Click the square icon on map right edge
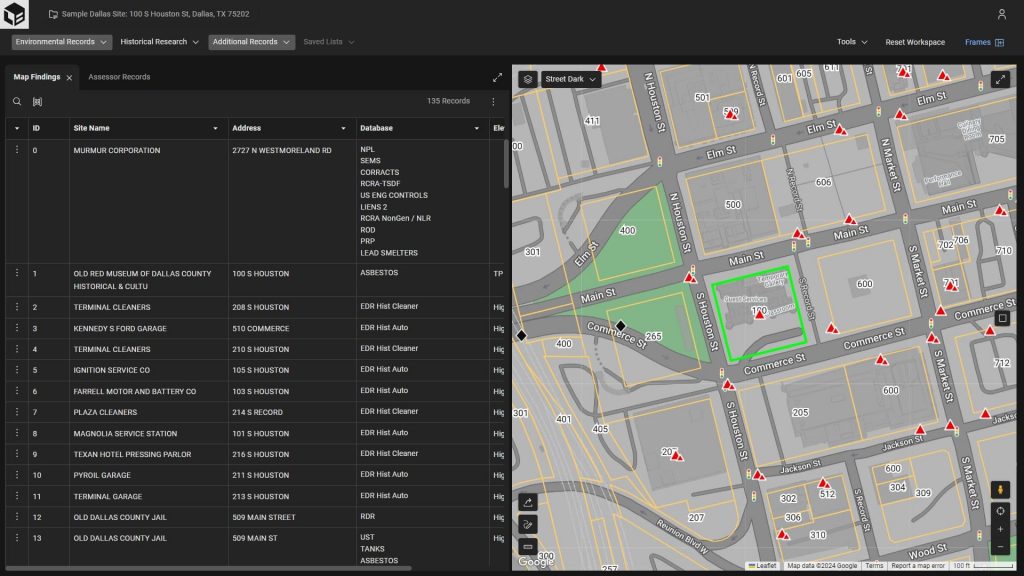Viewport: 1024px width, 576px height. click(1002, 318)
